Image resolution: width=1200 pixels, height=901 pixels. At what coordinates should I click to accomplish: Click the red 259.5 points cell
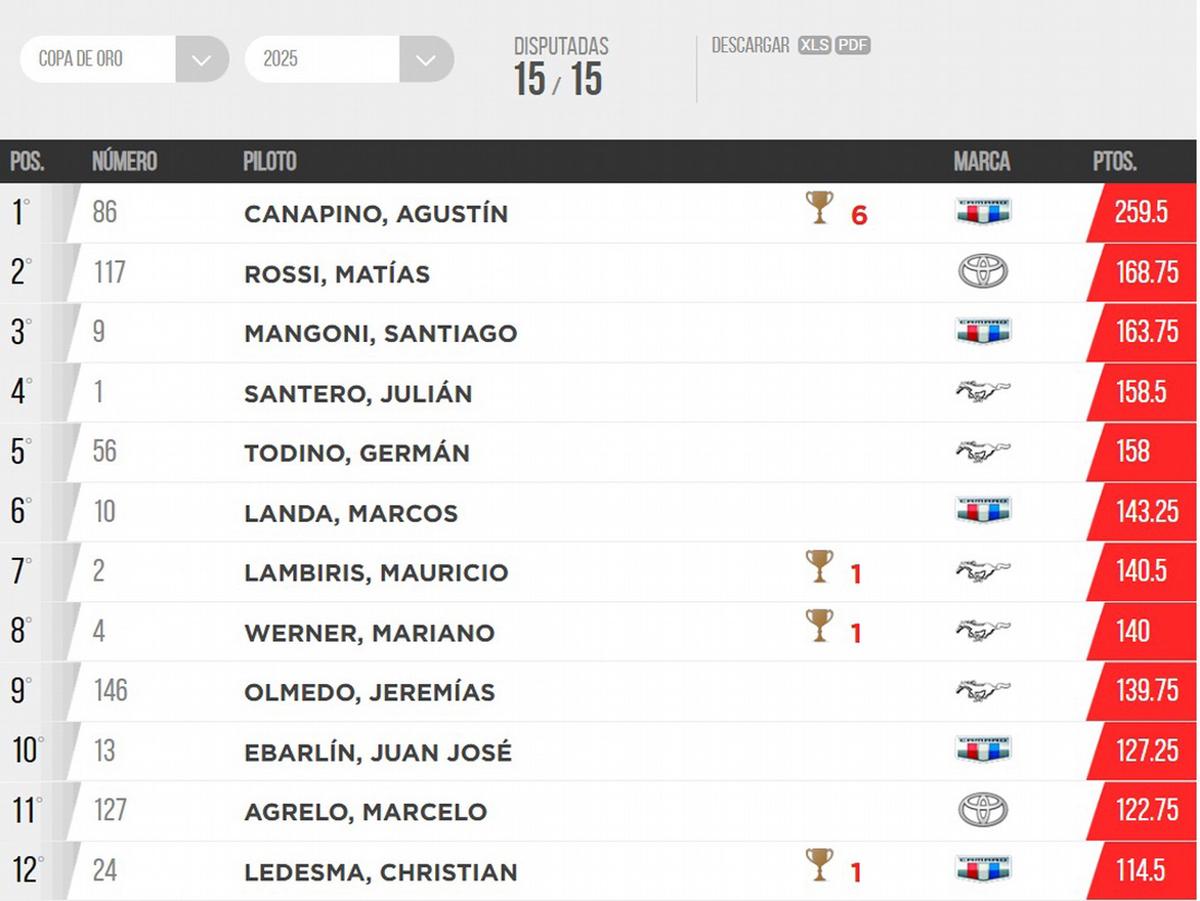pyautogui.click(x=1141, y=213)
